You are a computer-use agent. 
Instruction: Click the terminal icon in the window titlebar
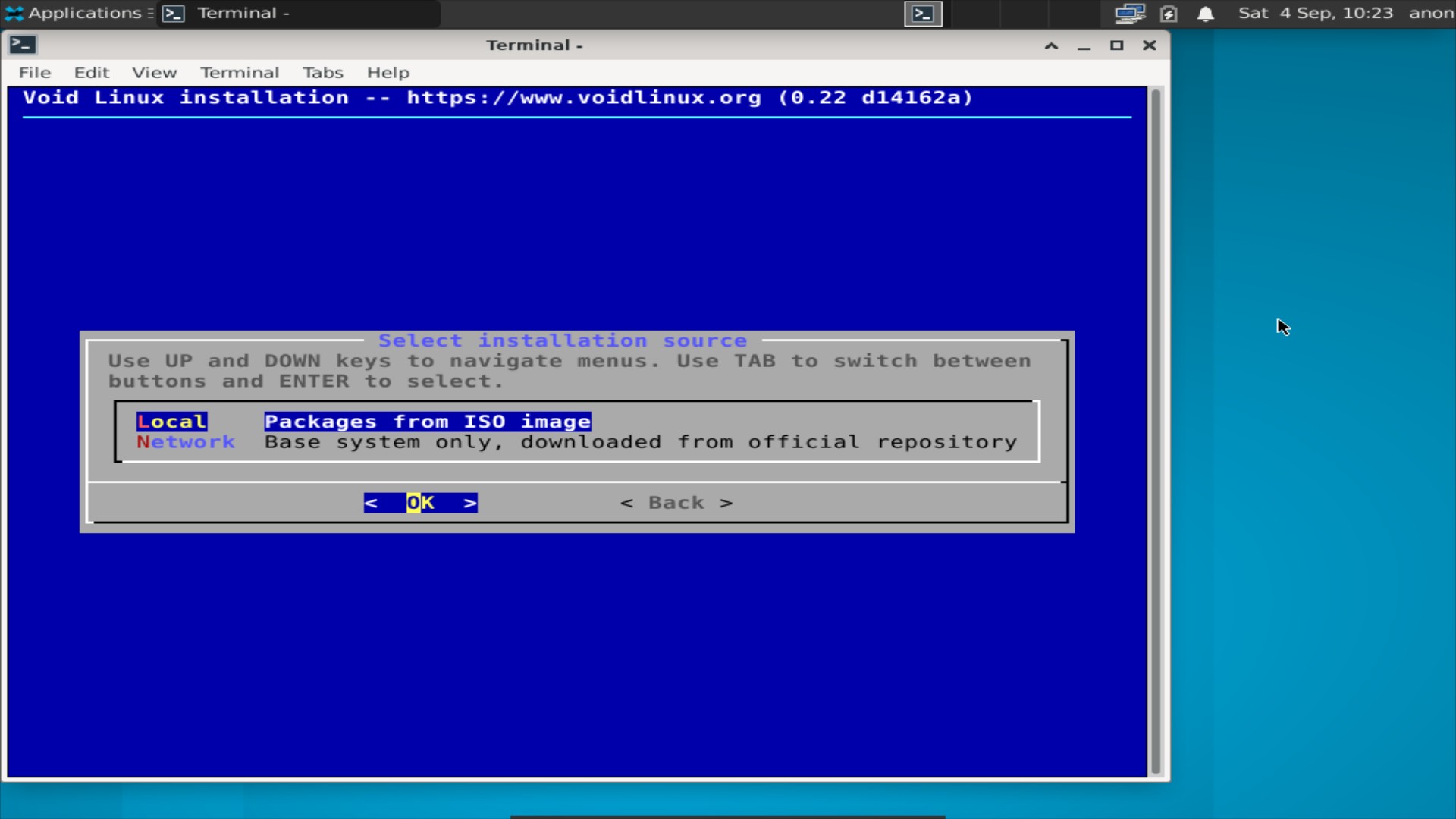click(22, 45)
